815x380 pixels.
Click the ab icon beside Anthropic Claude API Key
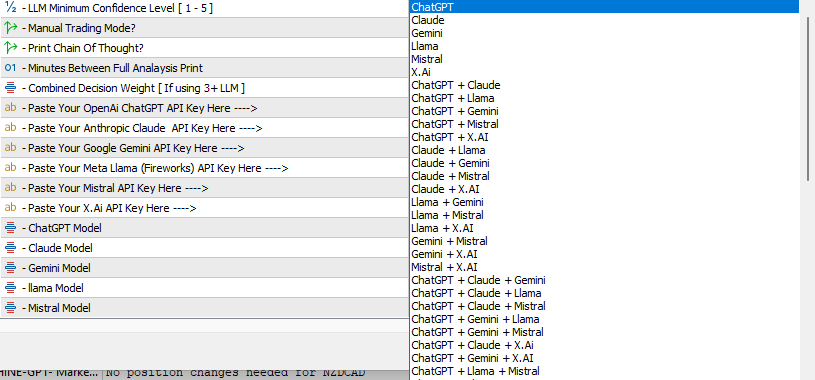tap(10, 127)
